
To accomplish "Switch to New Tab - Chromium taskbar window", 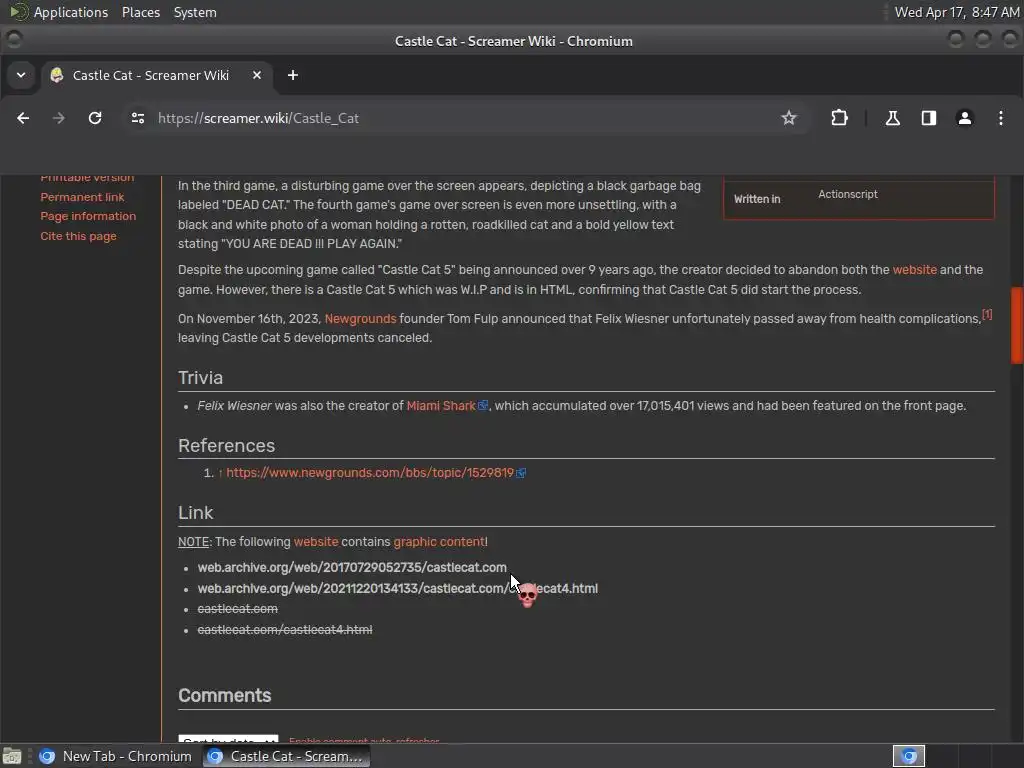I will [x=116, y=756].
